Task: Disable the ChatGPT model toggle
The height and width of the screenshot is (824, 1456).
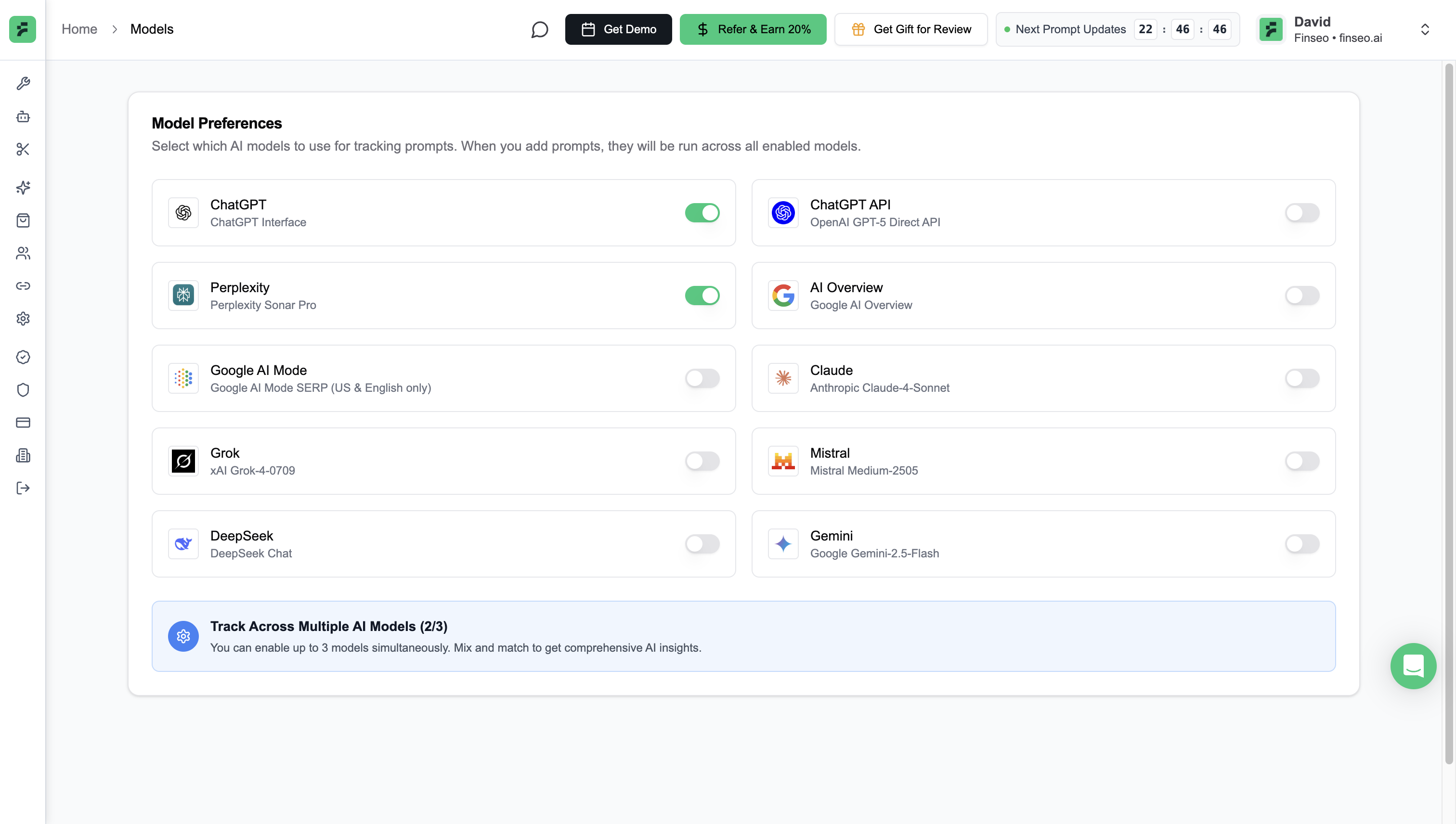Action: pos(702,213)
